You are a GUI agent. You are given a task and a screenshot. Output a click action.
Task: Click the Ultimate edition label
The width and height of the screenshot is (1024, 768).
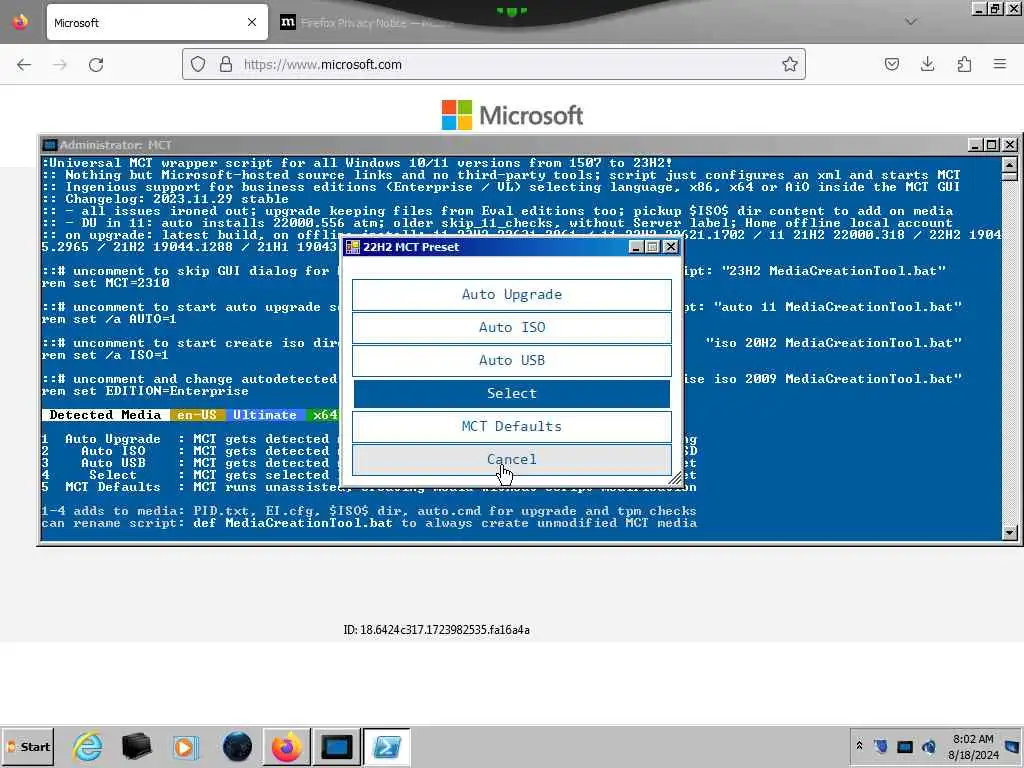(x=264, y=415)
